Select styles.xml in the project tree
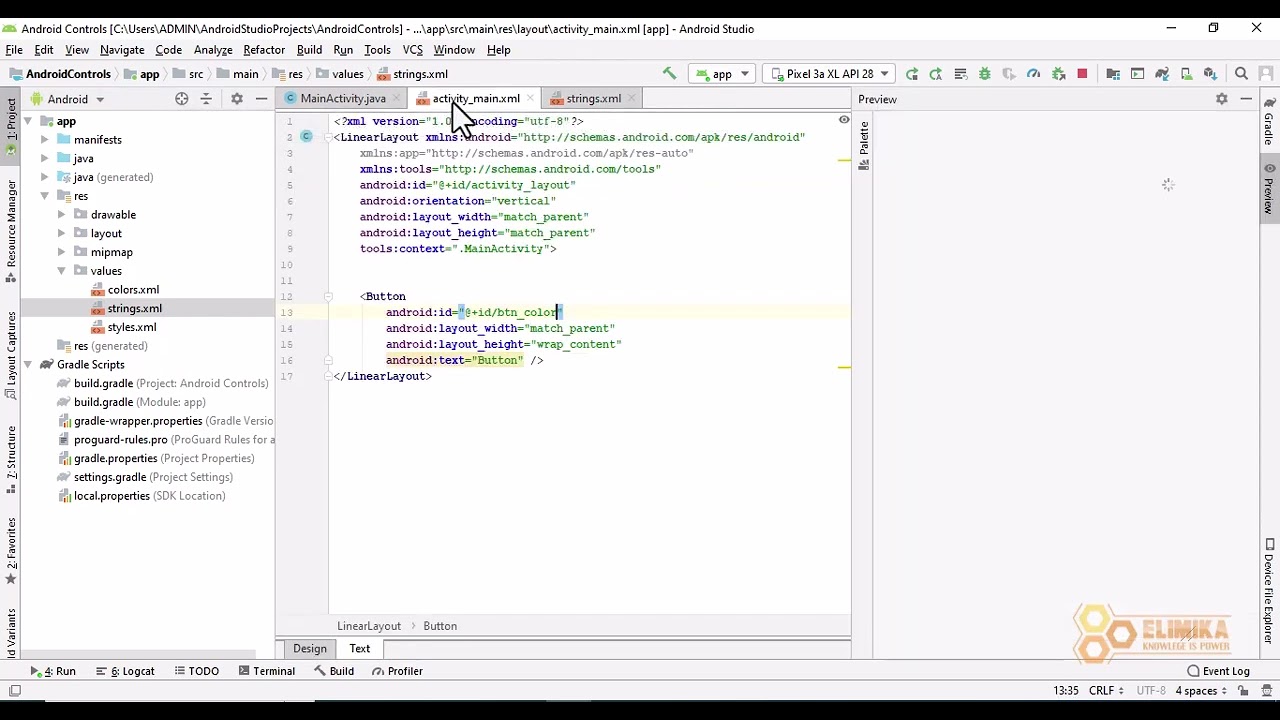 pos(123,327)
